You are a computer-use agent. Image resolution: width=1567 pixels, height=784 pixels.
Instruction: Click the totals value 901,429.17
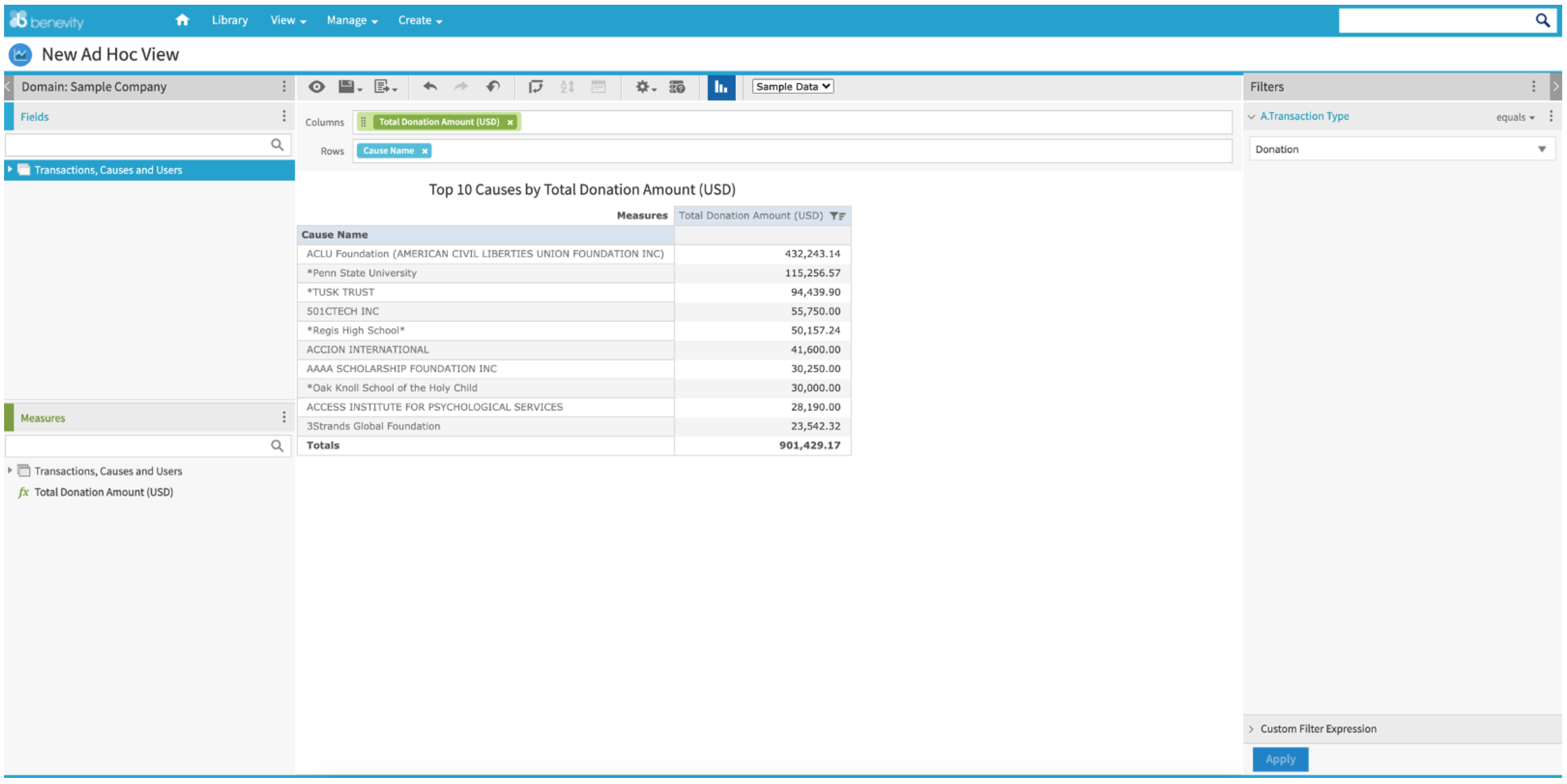pyautogui.click(x=809, y=445)
